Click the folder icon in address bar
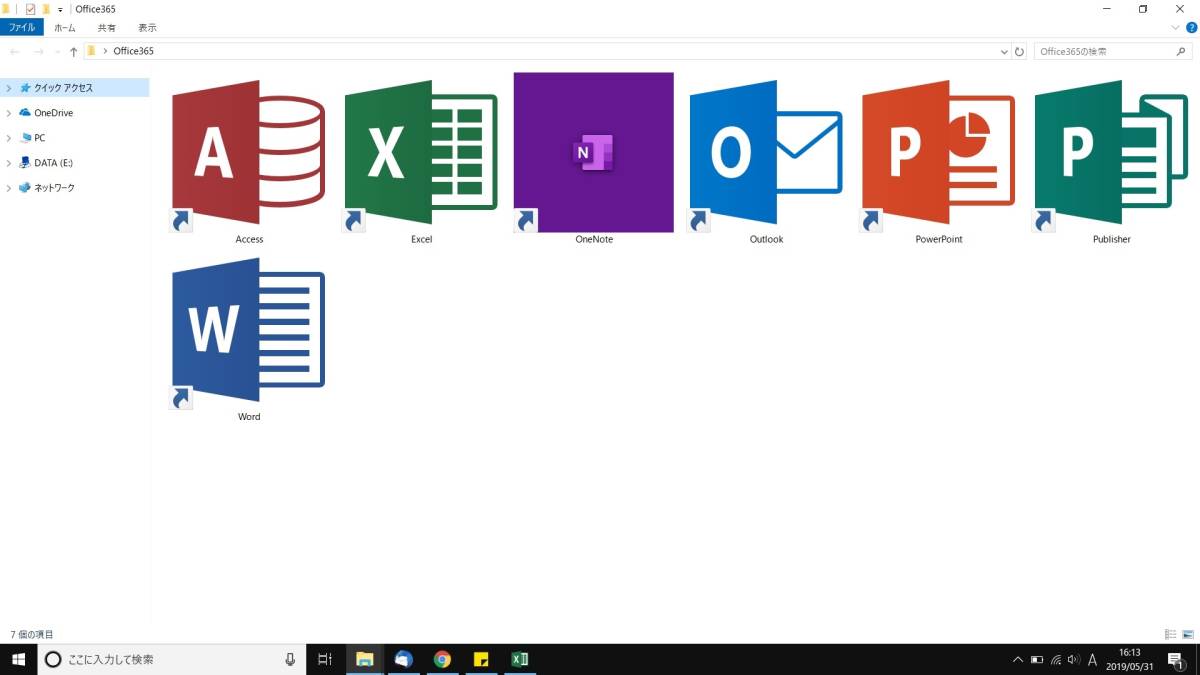Screen dimensions: 1200x675 pos(91,51)
